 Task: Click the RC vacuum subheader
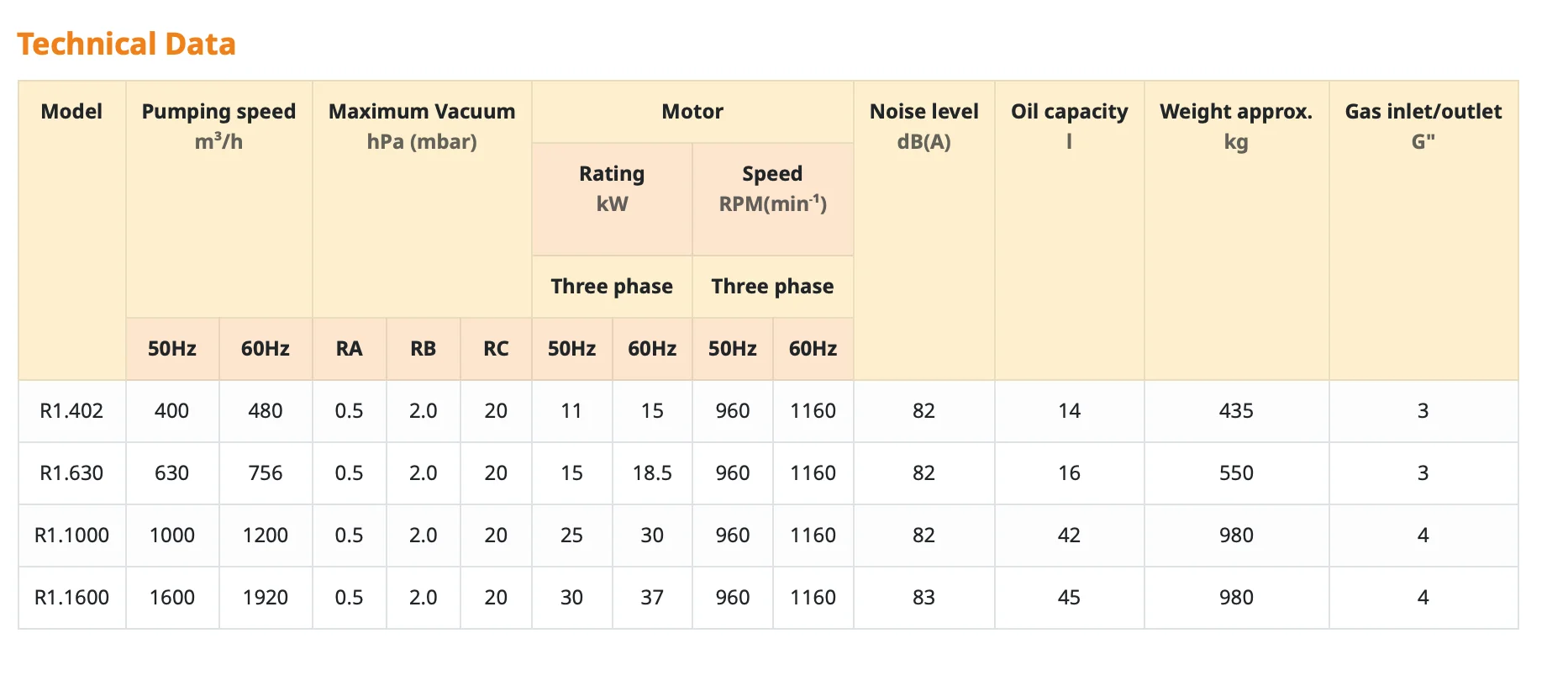496,349
